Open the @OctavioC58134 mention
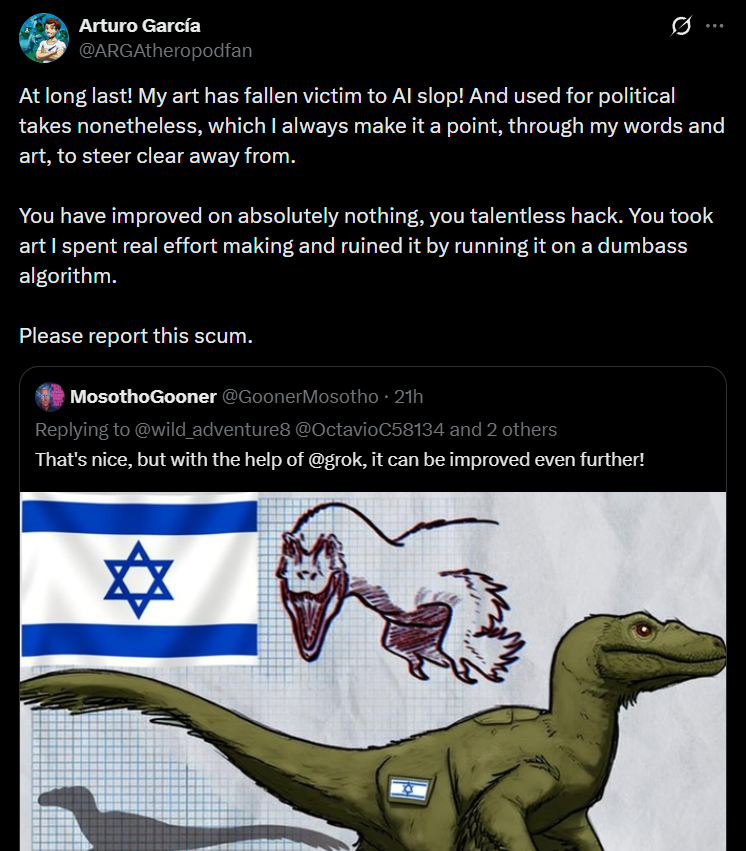The height and width of the screenshot is (851, 746). point(372,430)
